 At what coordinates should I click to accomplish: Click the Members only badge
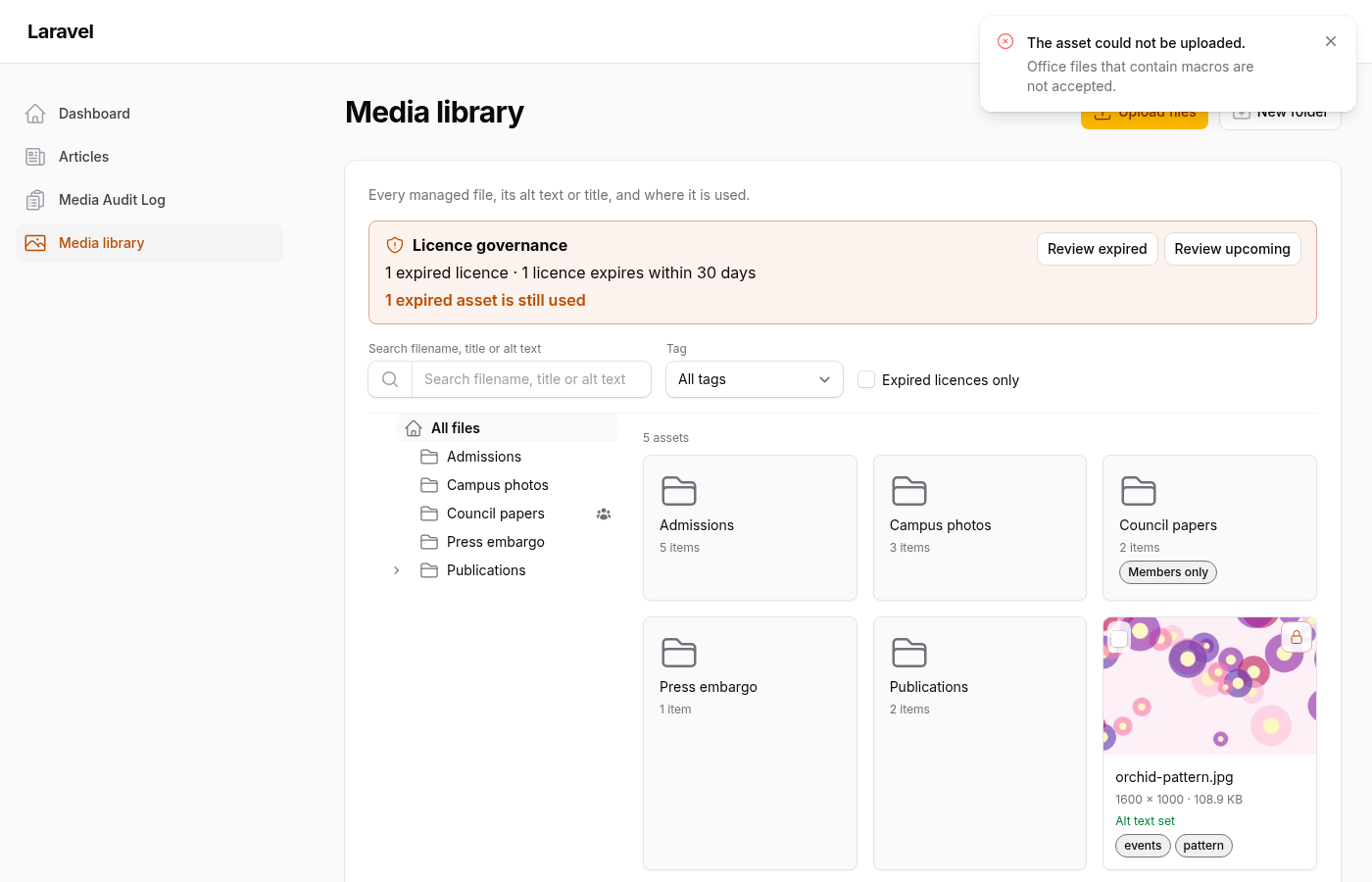1168,572
